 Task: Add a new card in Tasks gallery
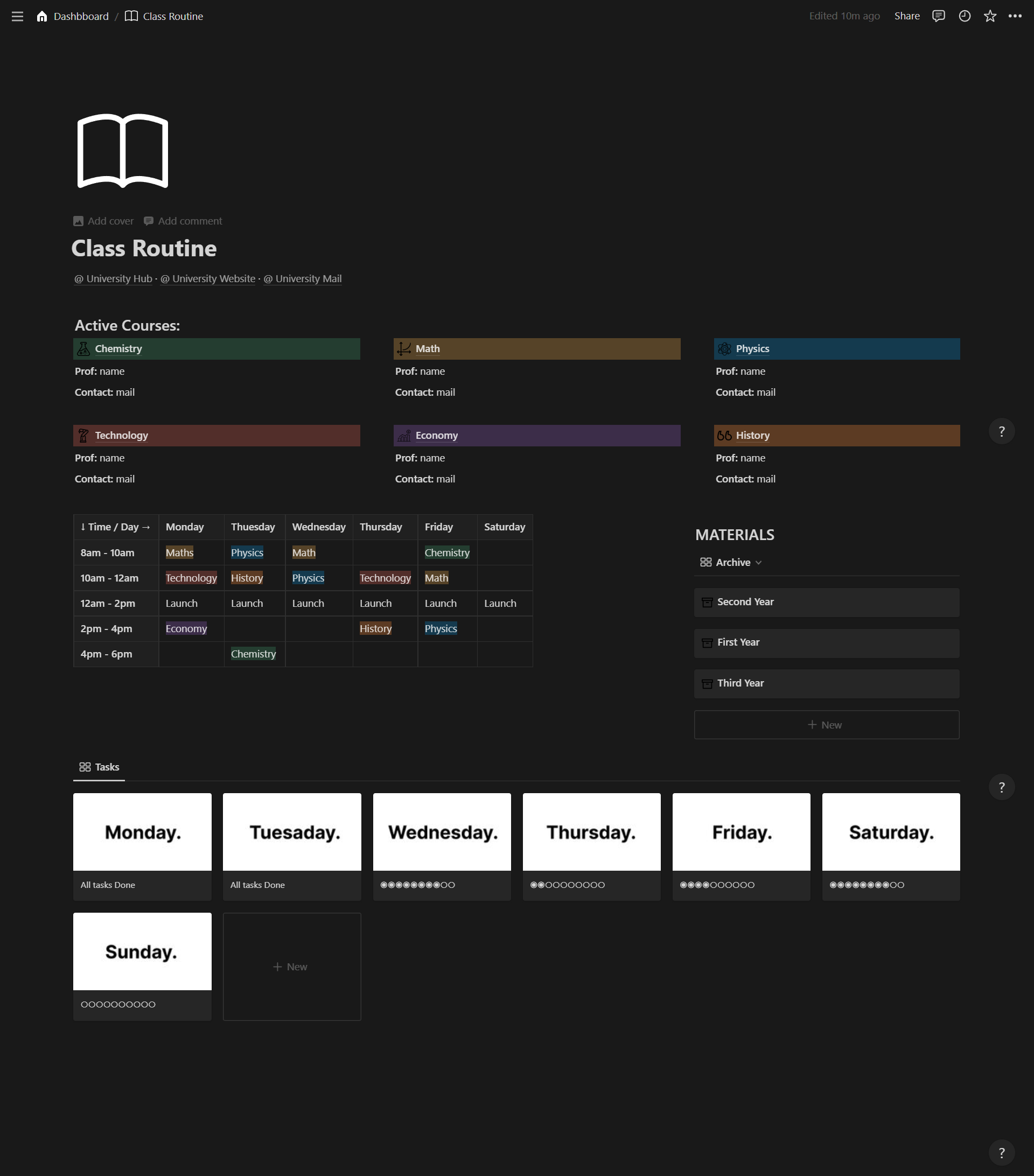point(292,967)
